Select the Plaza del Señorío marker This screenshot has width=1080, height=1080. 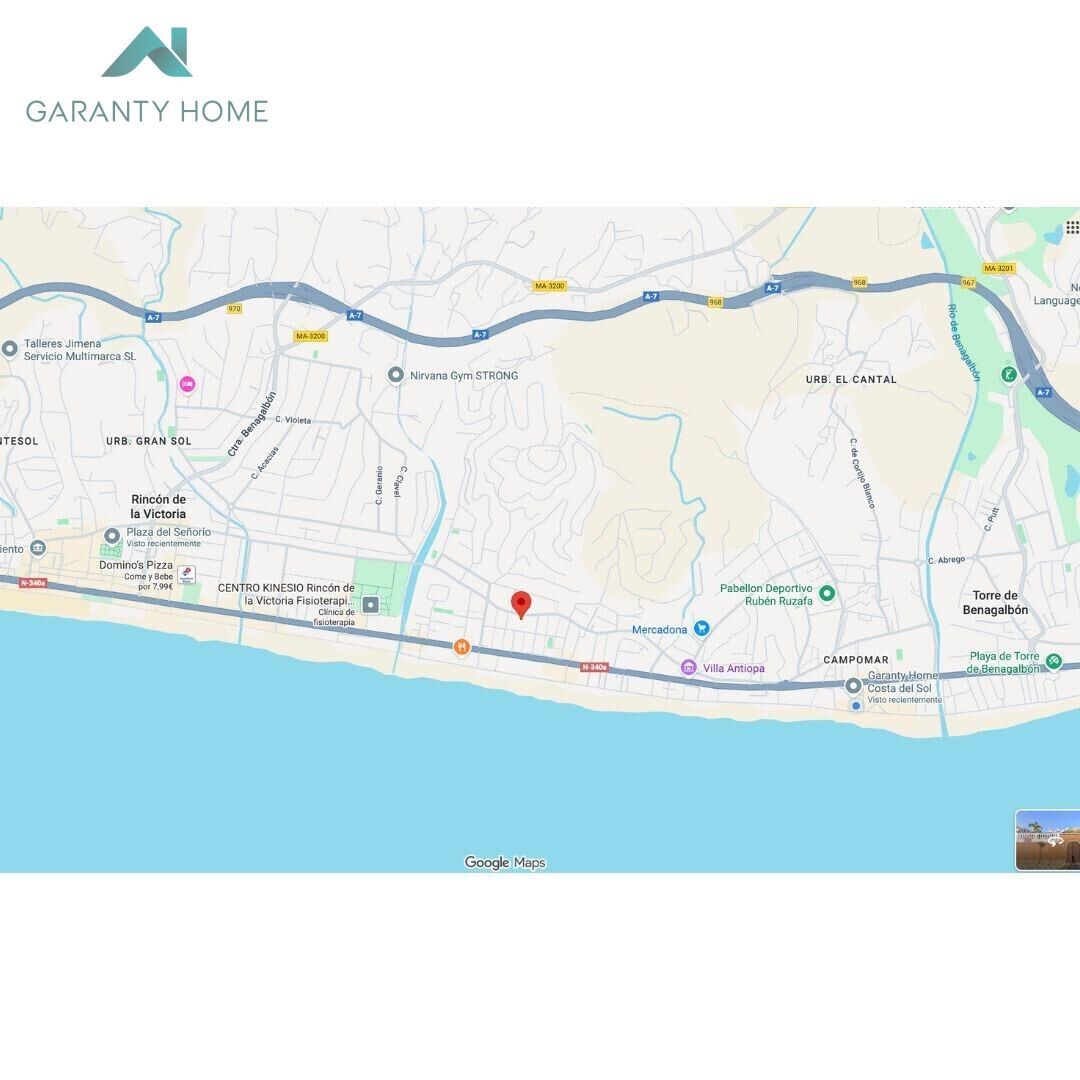[x=112, y=535]
